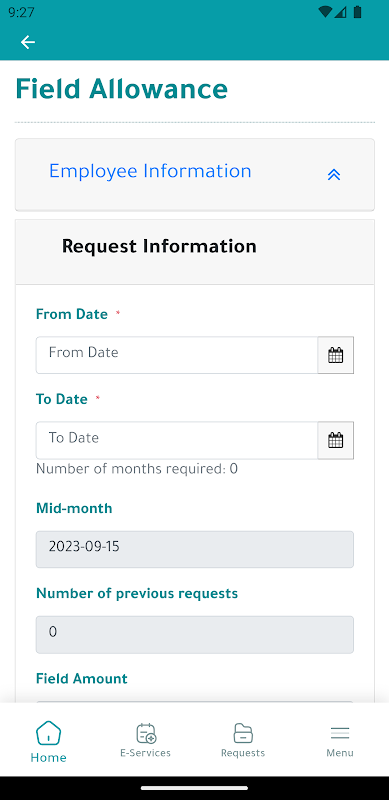
Task: Tap the Wi-Fi signal status icon
Action: (x=324, y=12)
